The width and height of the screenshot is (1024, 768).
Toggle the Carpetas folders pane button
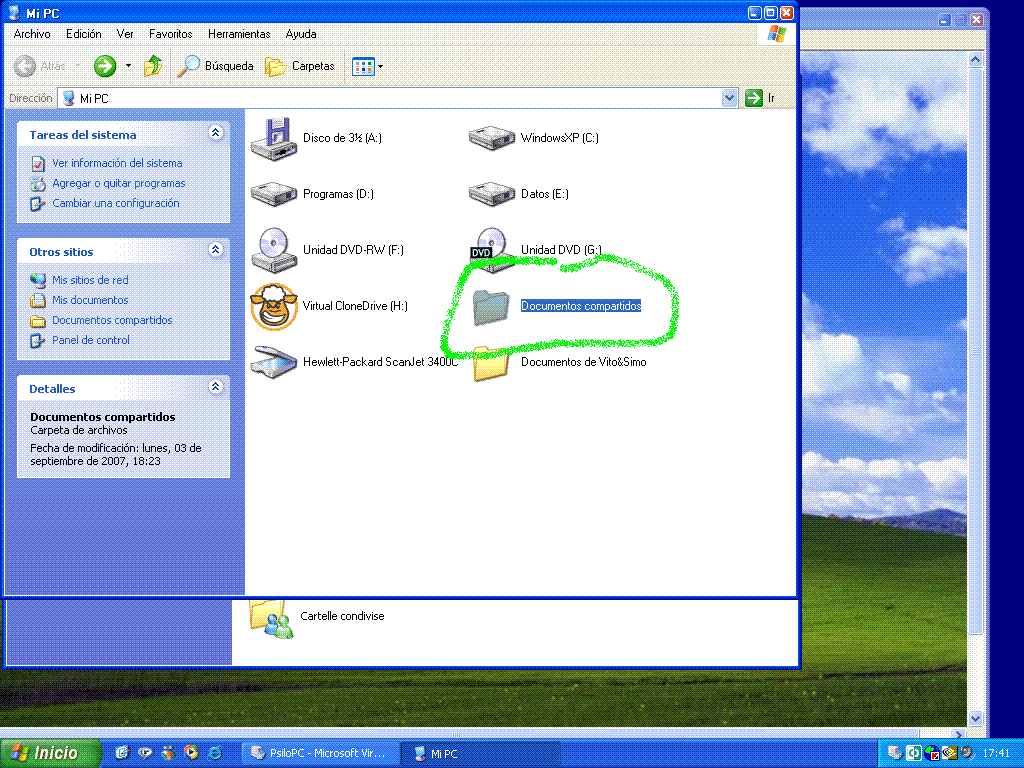point(301,66)
